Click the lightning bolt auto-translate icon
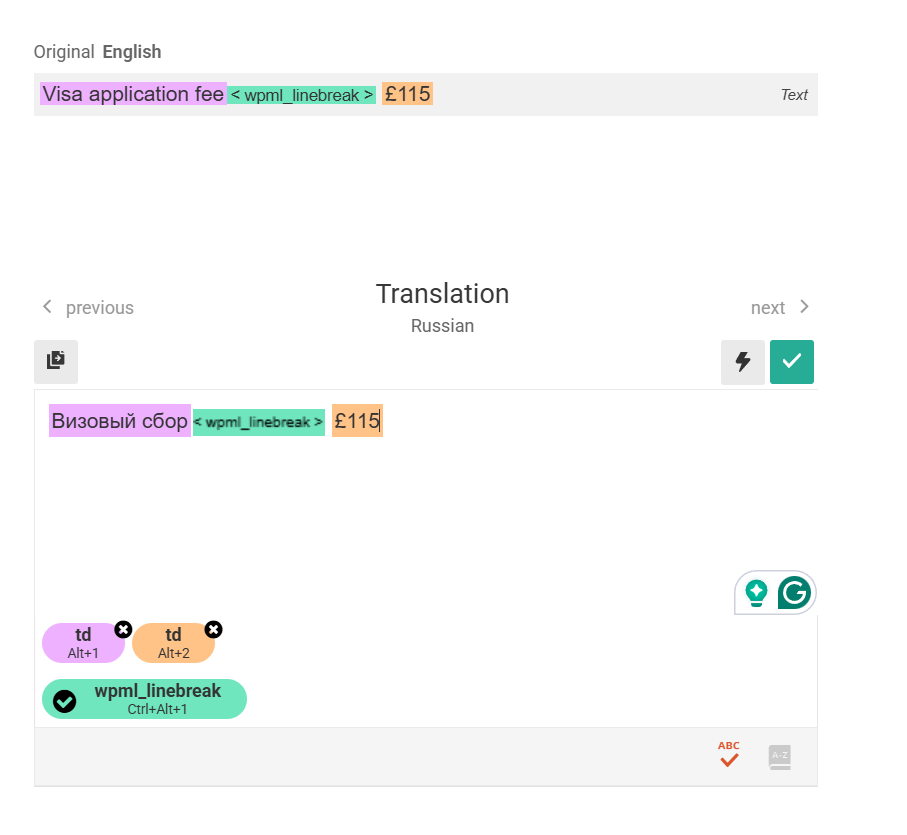 click(743, 361)
